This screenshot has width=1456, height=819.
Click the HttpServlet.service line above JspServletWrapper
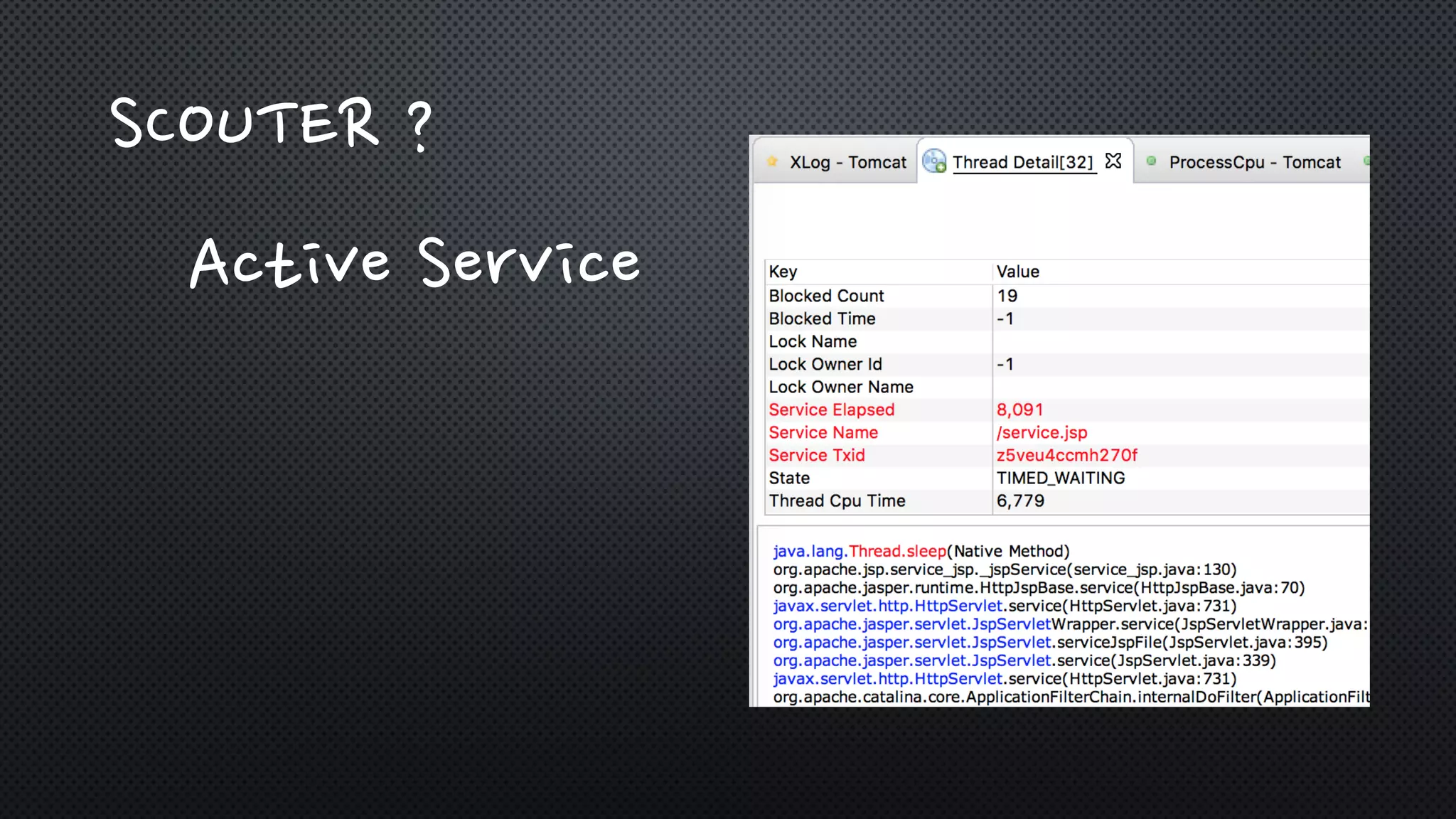pos(1005,606)
